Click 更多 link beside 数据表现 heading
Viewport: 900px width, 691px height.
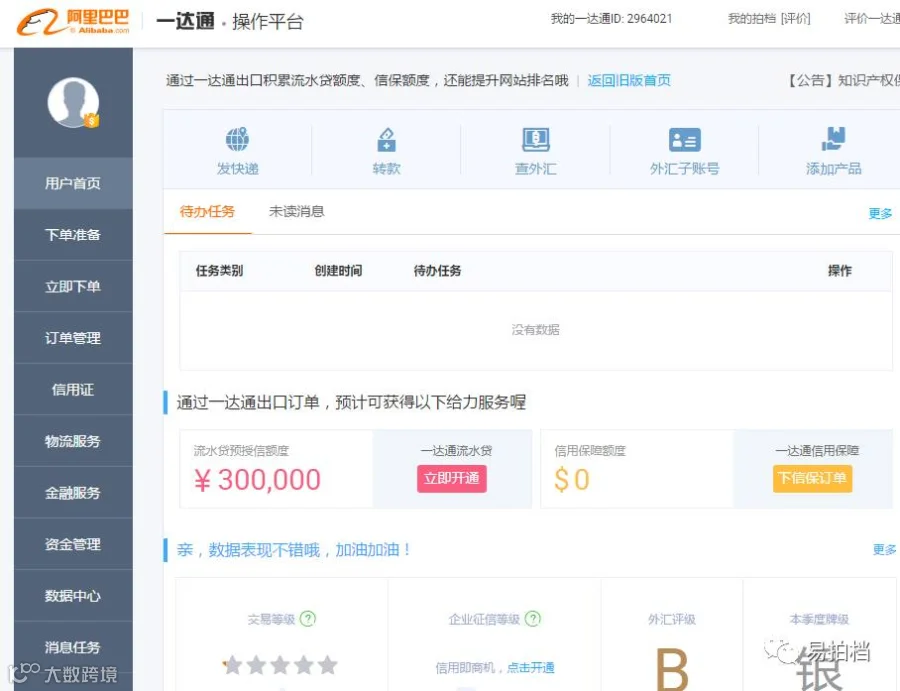885,550
